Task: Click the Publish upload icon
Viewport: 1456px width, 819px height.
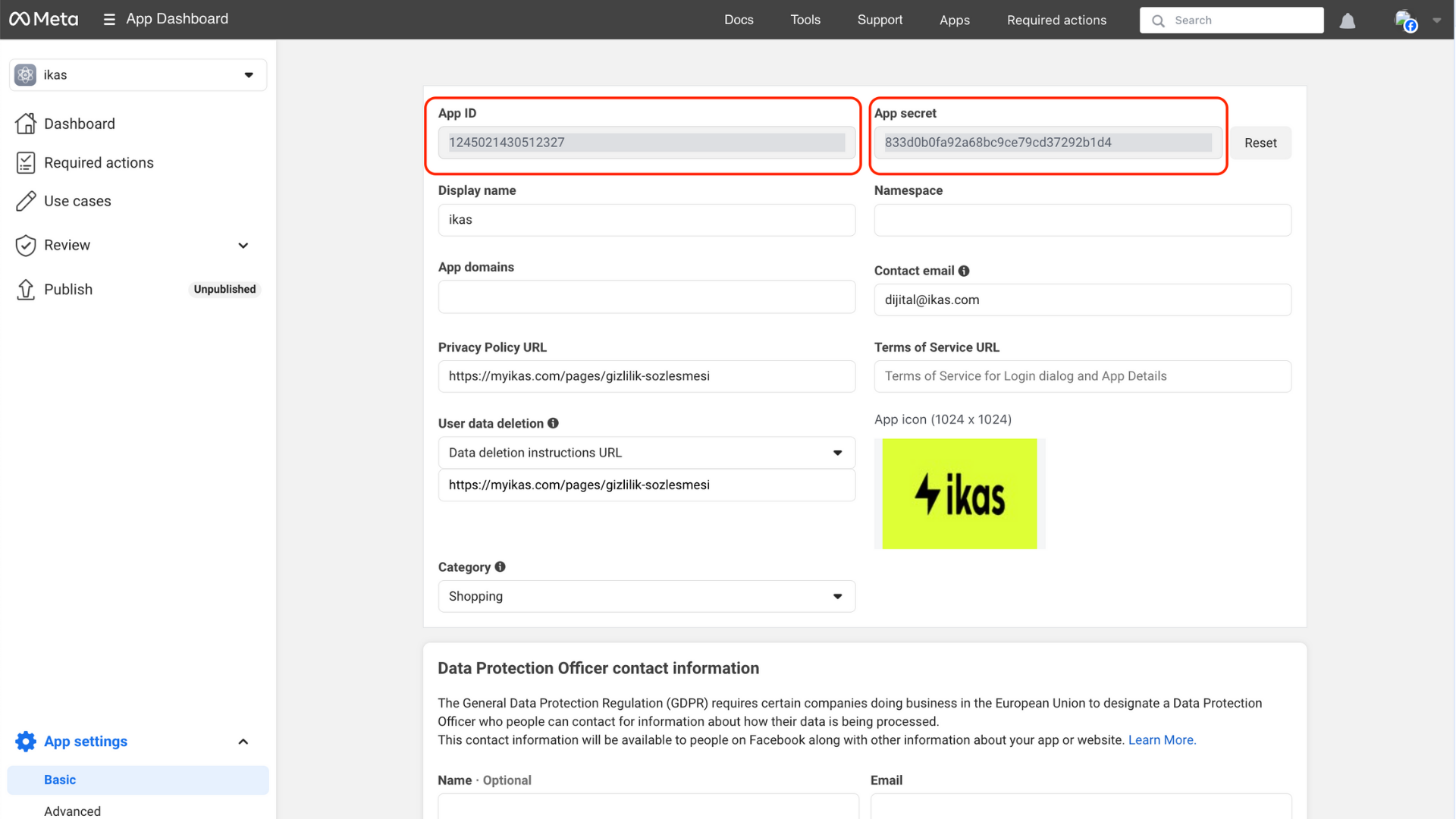Action: [x=26, y=289]
